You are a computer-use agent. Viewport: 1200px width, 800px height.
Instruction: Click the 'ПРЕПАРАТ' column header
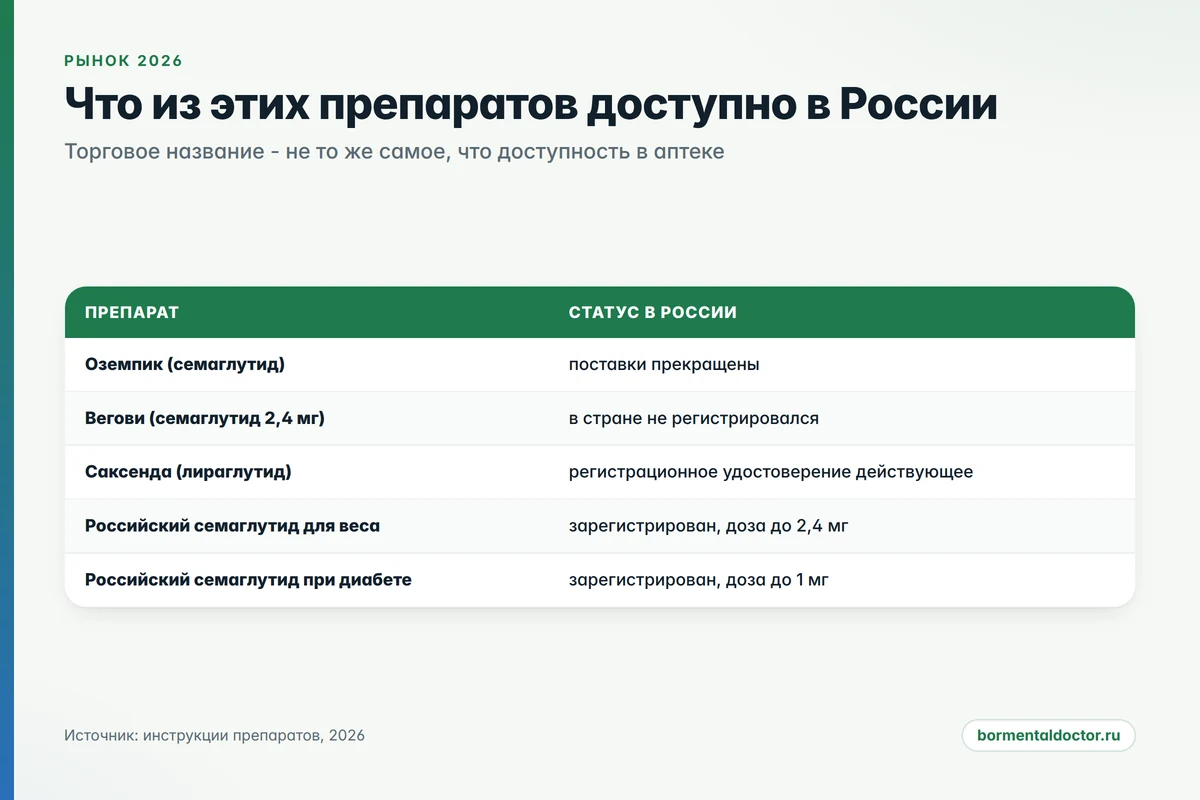coord(132,313)
